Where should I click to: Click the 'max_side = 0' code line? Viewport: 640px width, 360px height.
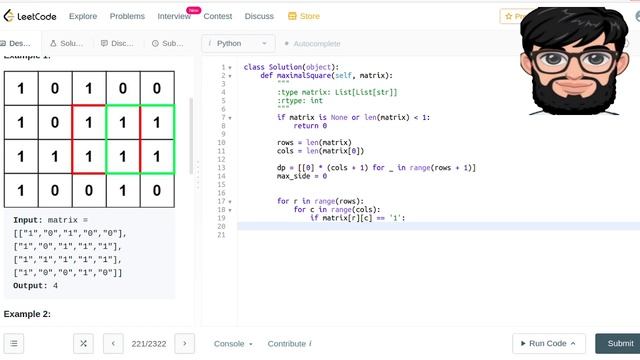click(x=302, y=176)
